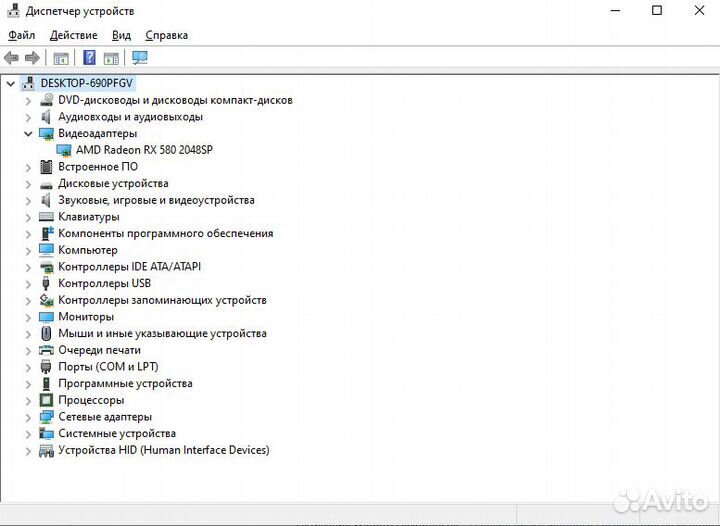Image resolution: width=720 pixels, height=526 pixels.
Task: Click the show/hide console tree toolbar icon
Action: point(61,58)
